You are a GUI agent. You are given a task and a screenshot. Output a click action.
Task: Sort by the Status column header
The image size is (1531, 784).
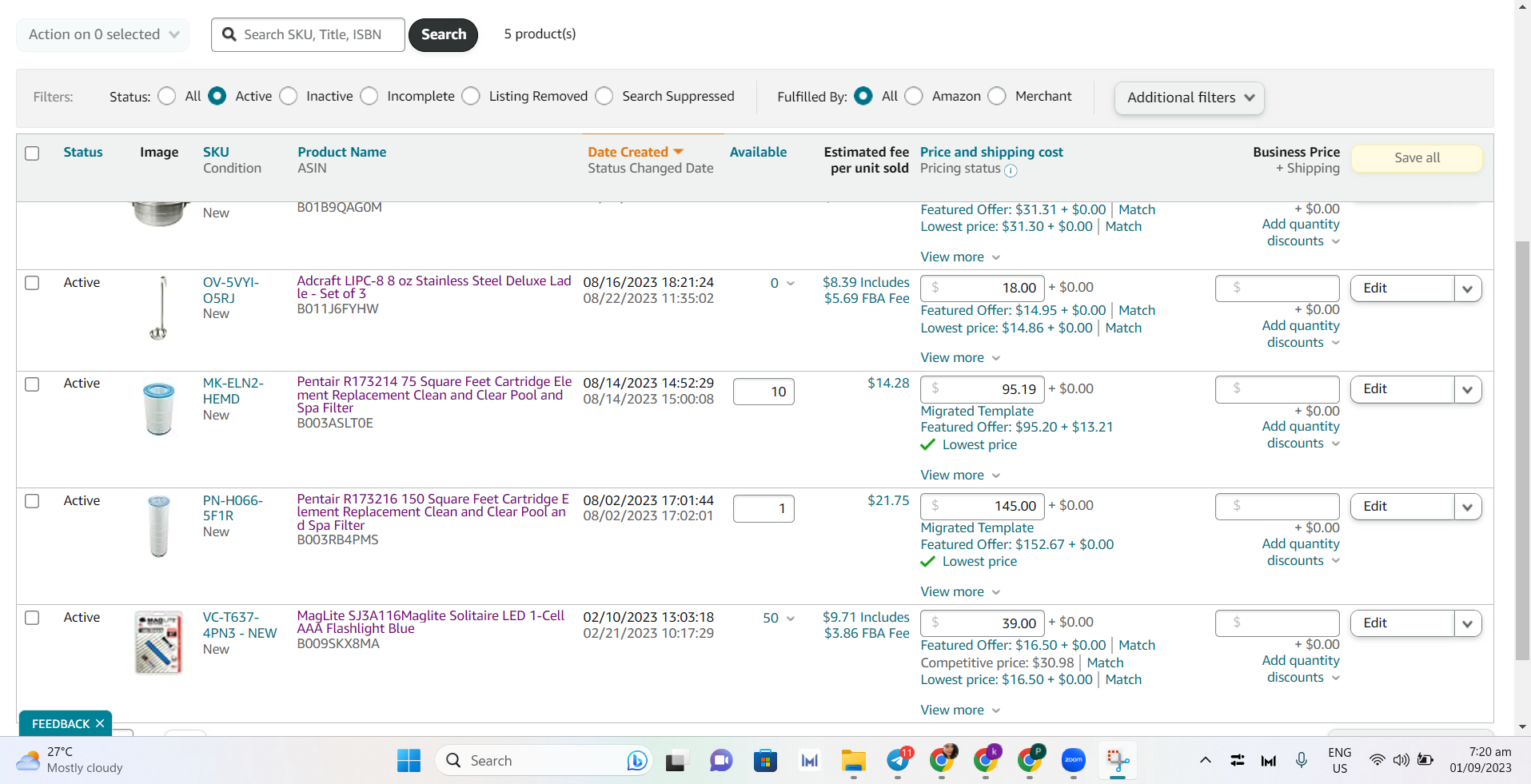tap(83, 152)
